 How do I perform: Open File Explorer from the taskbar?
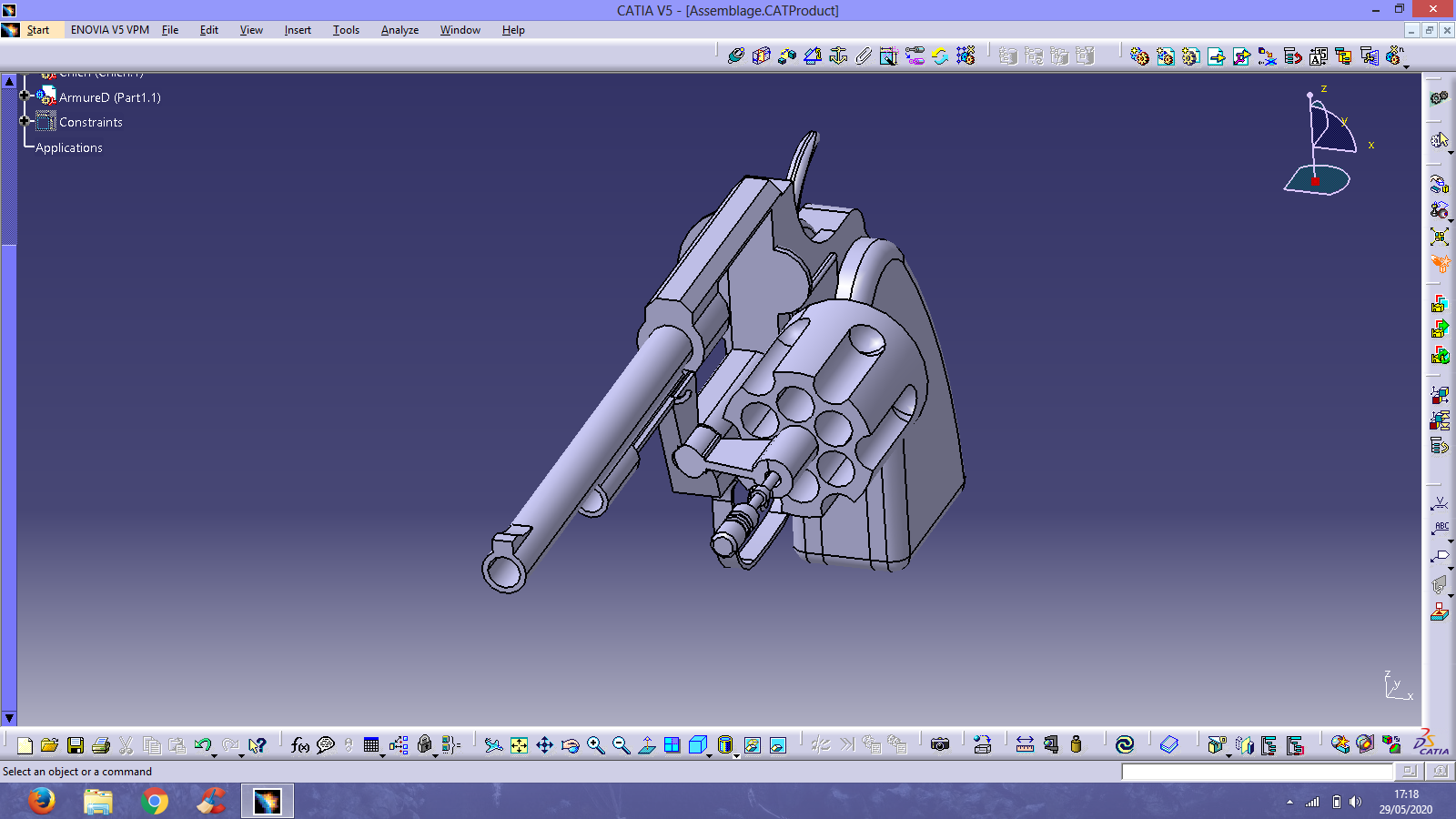pyautogui.click(x=98, y=801)
